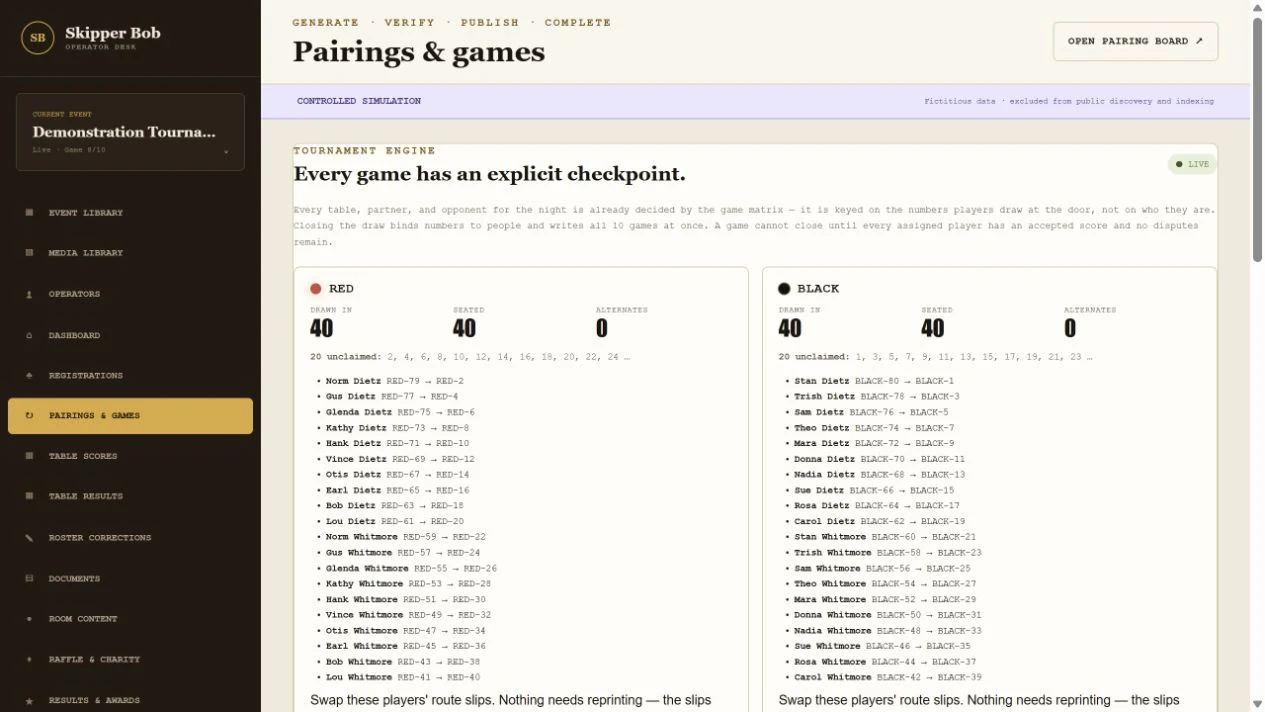Click the Table Scores sidebar icon

click(x=29, y=456)
